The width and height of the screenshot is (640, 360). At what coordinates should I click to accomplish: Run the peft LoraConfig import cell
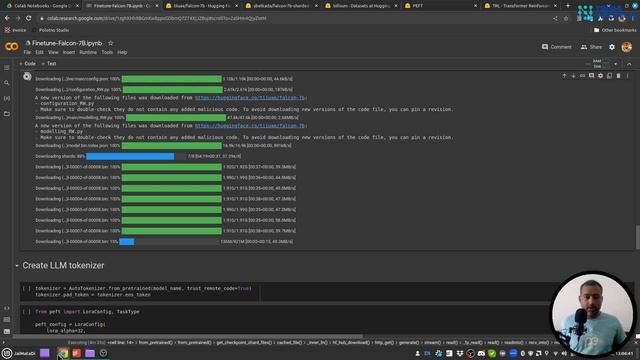point(26,312)
